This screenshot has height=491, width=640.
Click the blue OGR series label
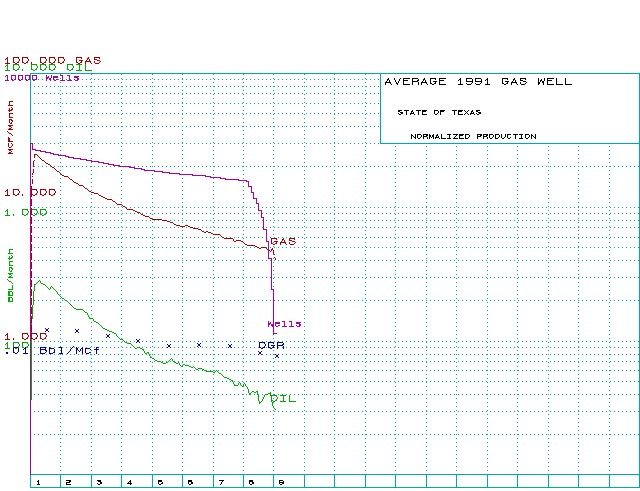[x=271, y=344]
